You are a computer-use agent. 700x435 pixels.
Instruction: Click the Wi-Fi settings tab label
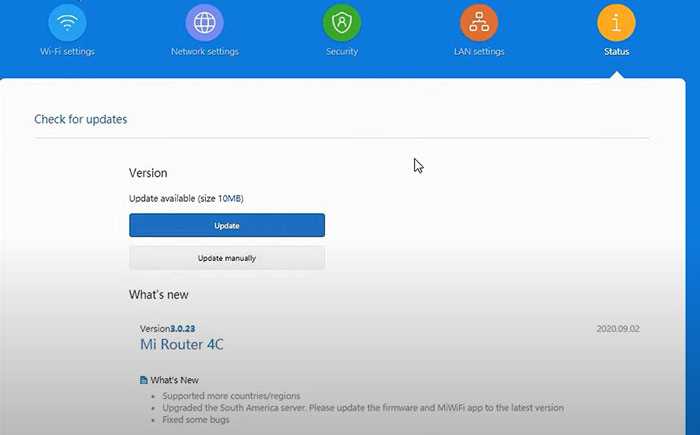[67, 51]
